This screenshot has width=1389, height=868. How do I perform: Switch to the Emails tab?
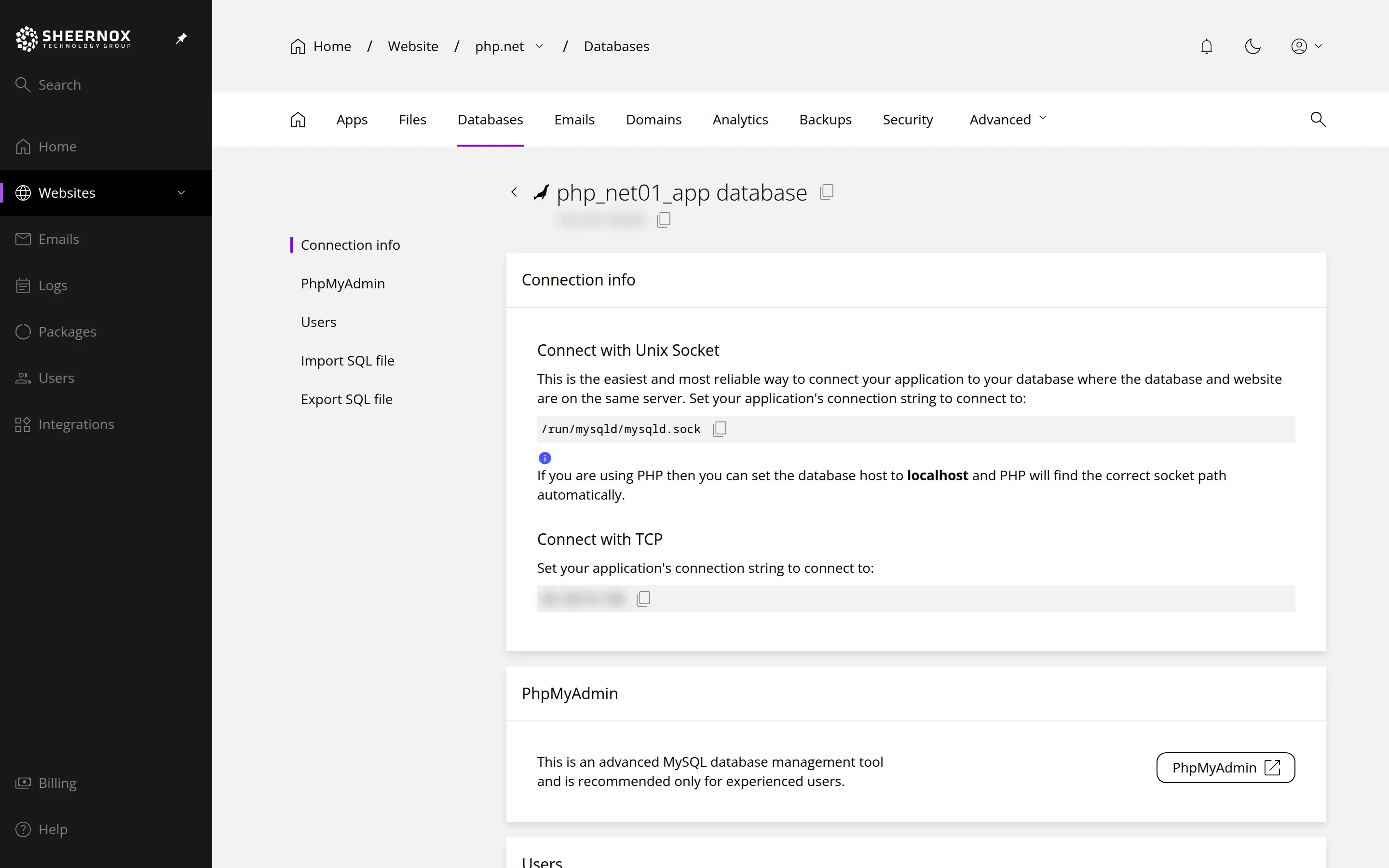pyautogui.click(x=574, y=120)
